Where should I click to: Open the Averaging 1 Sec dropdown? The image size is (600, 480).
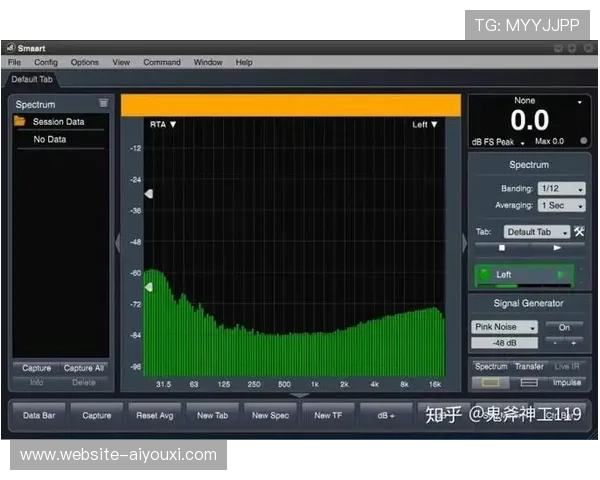pos(561,205)
